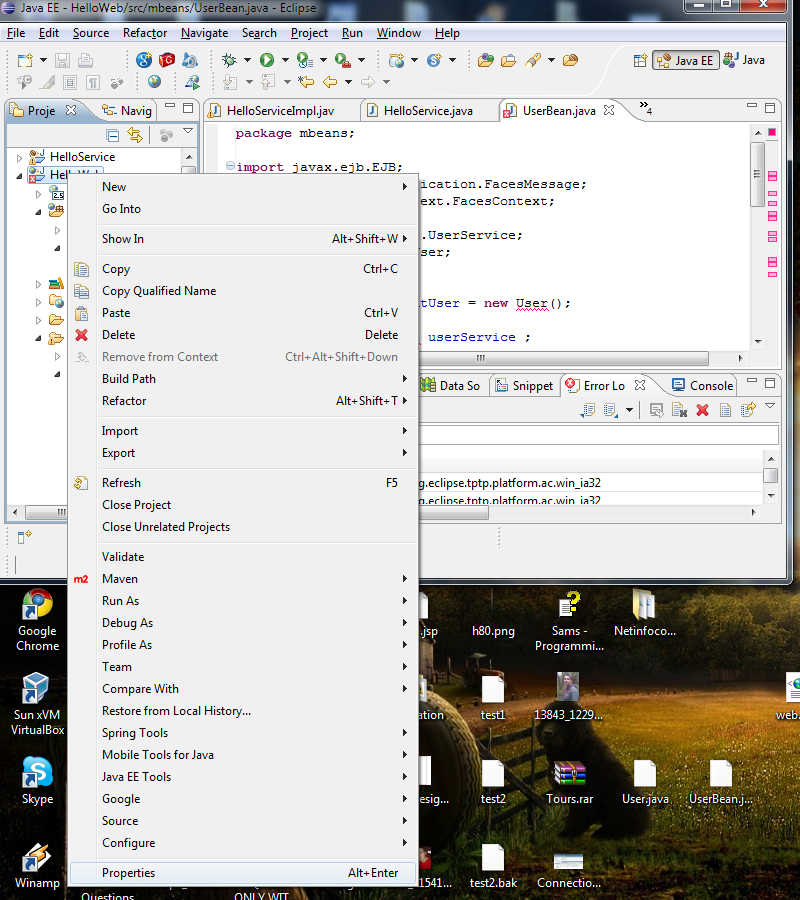Switch to the Java perspective
The height and width of the screenshot is (900, 800).
744,60
